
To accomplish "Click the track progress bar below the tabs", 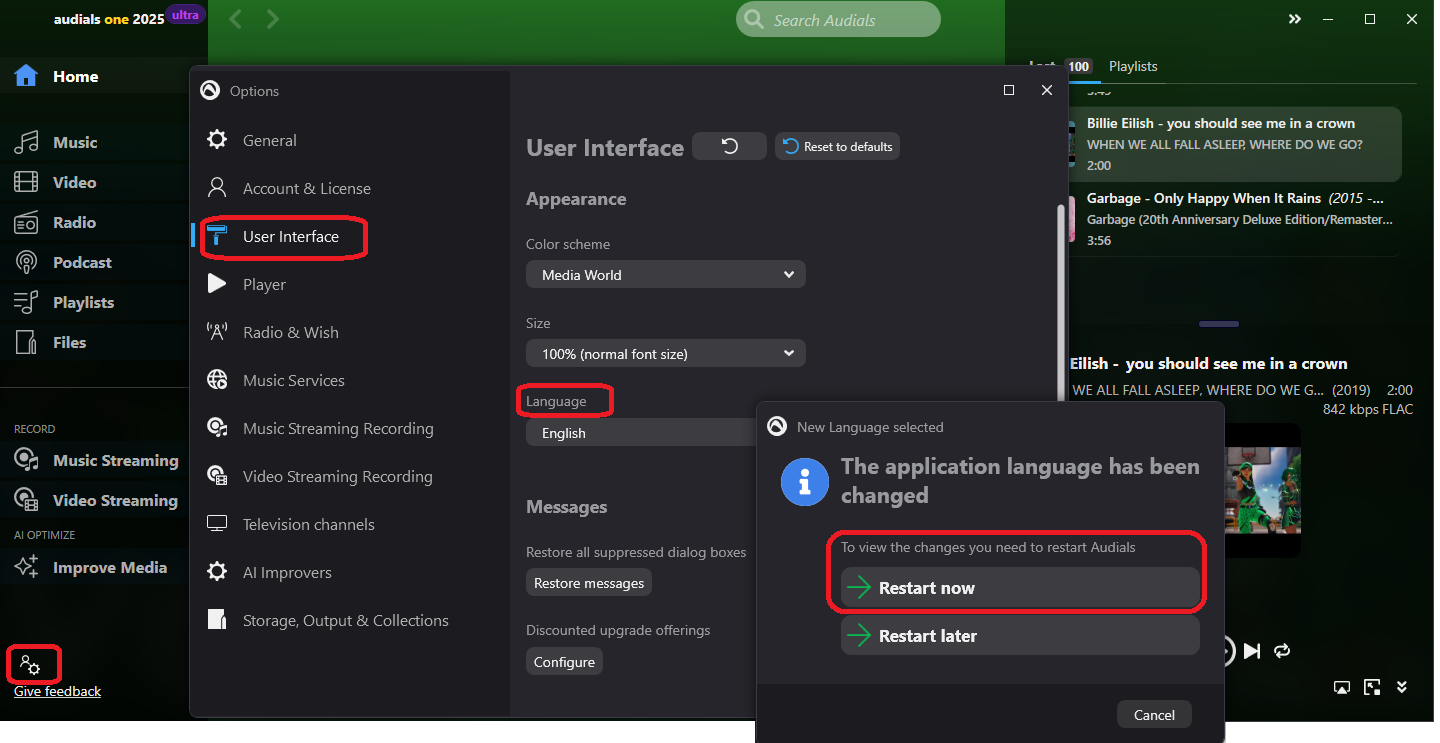I will [x=1218, y=323].
